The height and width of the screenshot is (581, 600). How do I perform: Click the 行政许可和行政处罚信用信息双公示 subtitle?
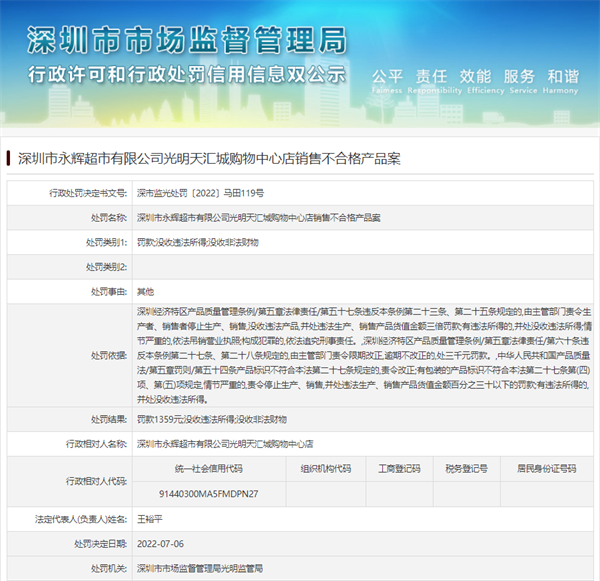point(187,74)
